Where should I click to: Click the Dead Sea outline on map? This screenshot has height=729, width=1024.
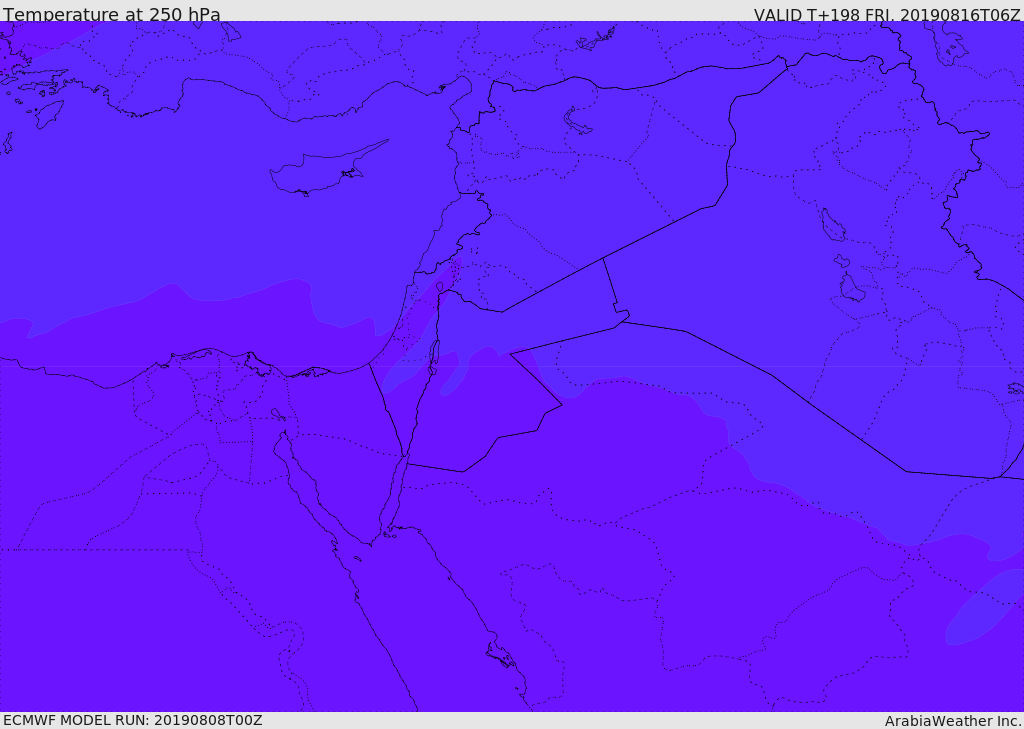(434, 356)
